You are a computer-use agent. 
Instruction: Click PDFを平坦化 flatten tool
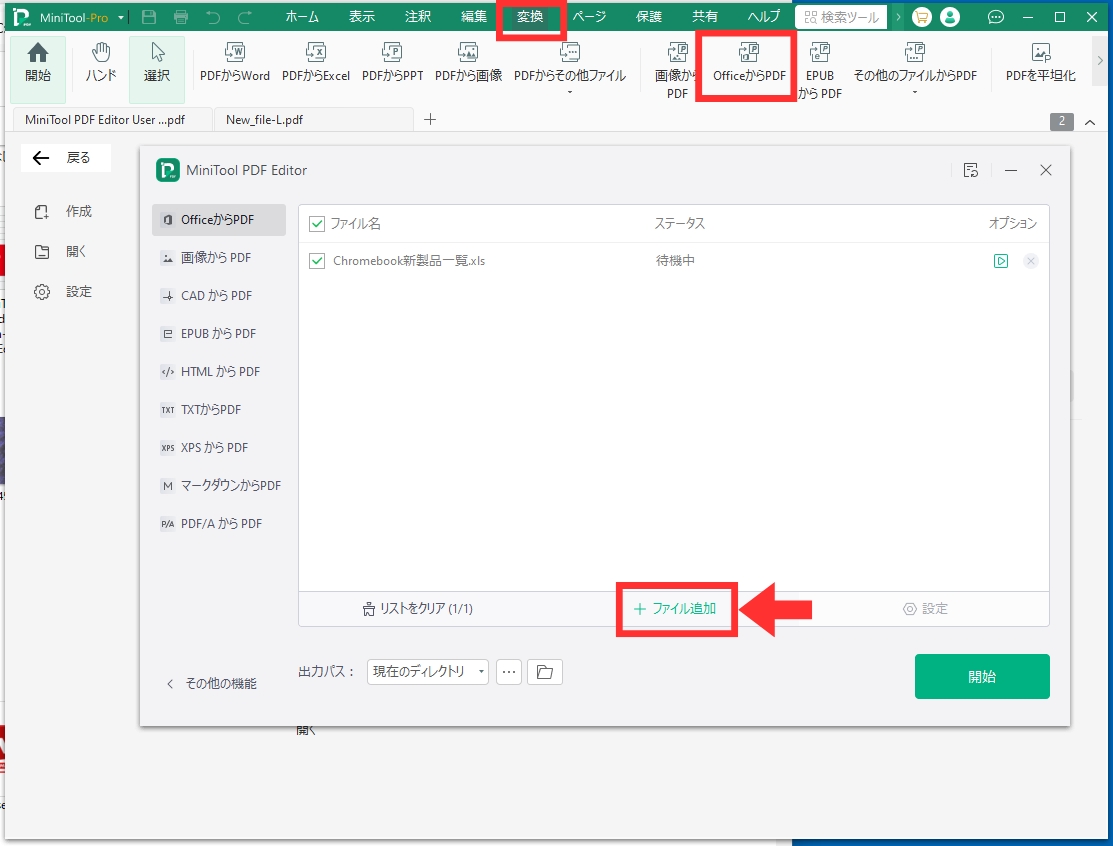coord(1041,62)
